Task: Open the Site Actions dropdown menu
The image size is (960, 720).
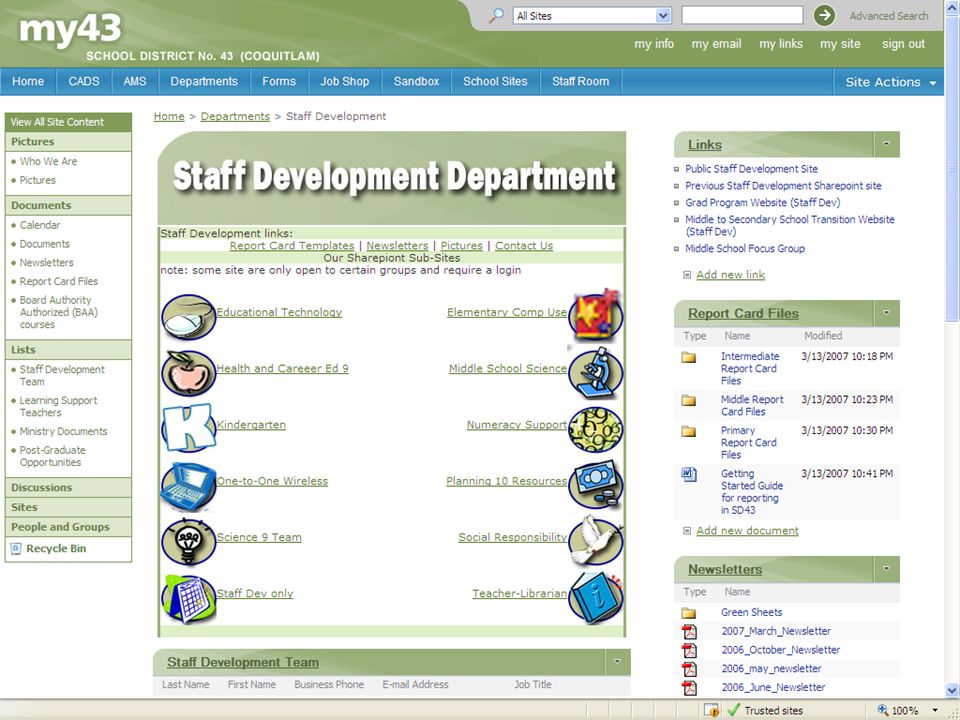Action: click(x=890, y=82)
